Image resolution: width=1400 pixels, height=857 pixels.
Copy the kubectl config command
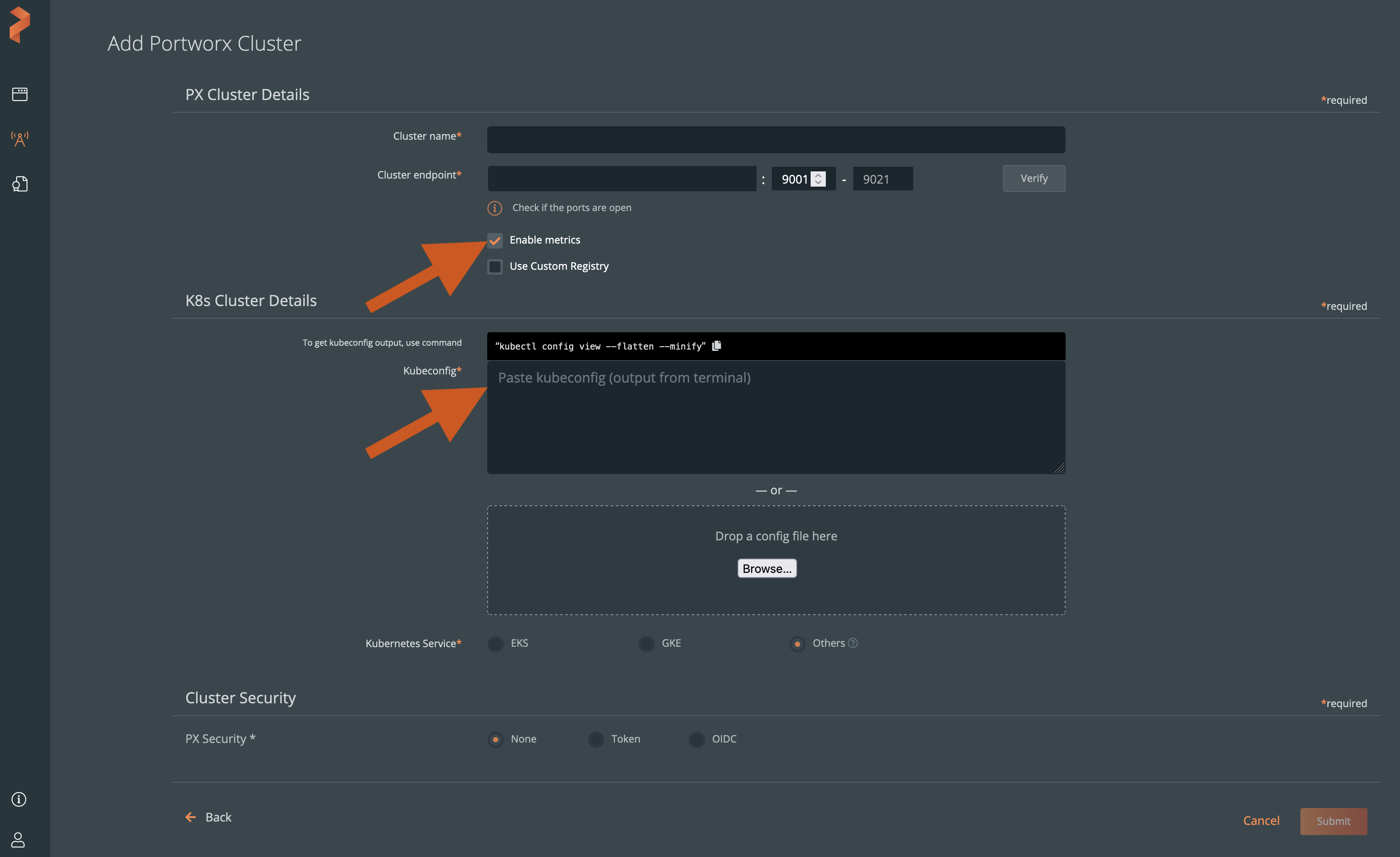[716, 345]
